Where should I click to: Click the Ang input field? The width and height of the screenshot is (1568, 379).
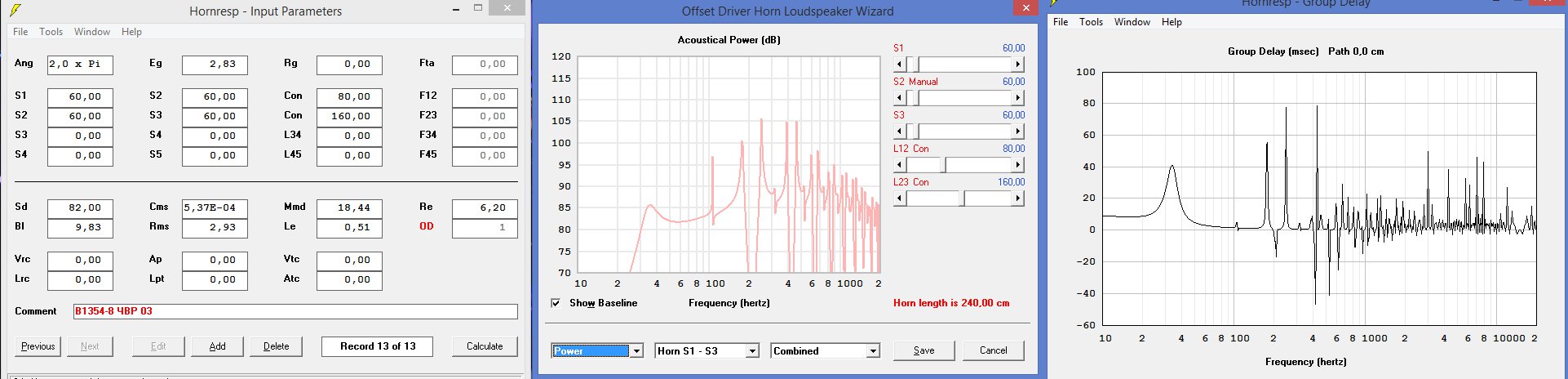(80, 65)
